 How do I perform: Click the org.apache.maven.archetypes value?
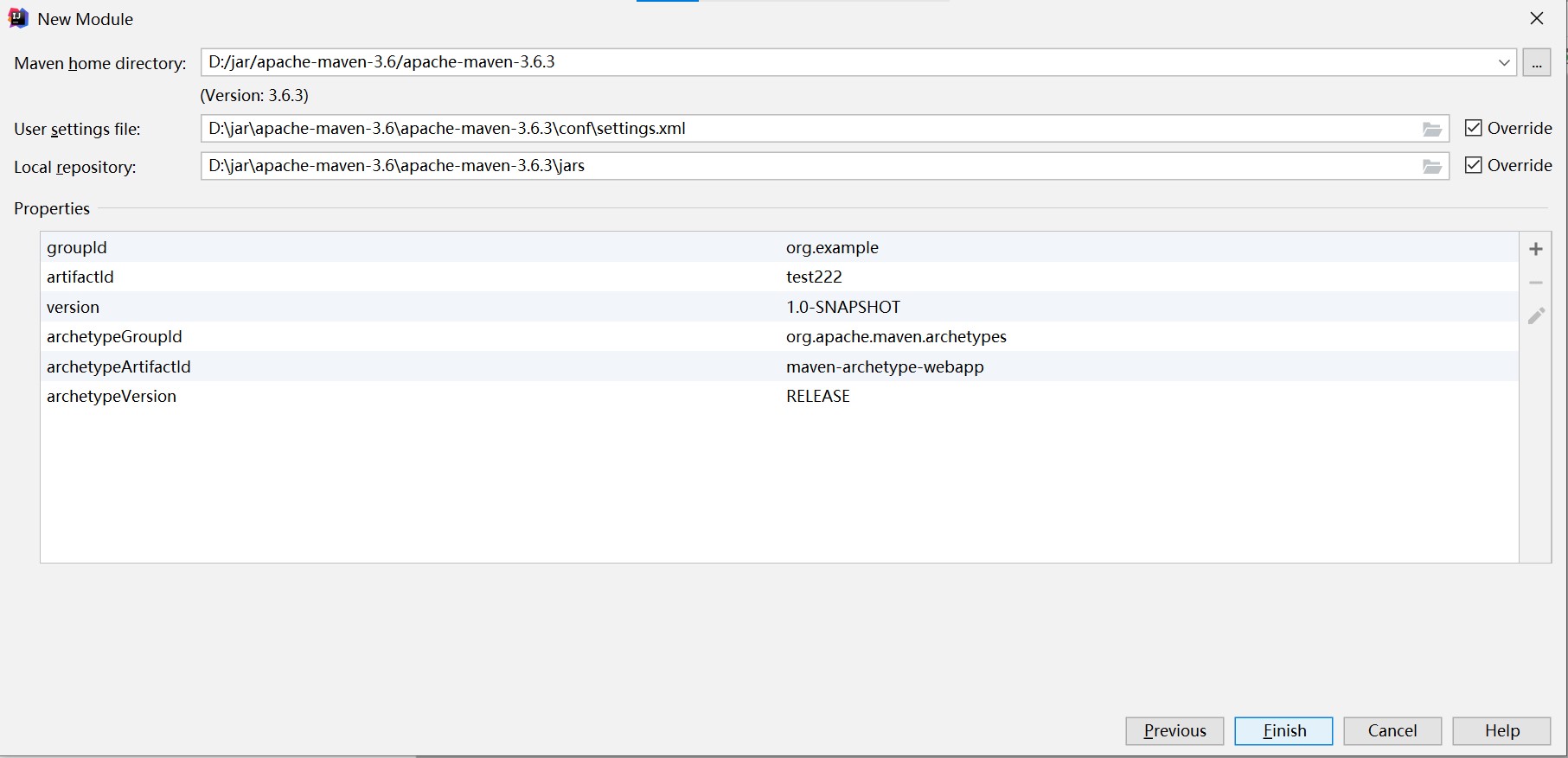896,336
